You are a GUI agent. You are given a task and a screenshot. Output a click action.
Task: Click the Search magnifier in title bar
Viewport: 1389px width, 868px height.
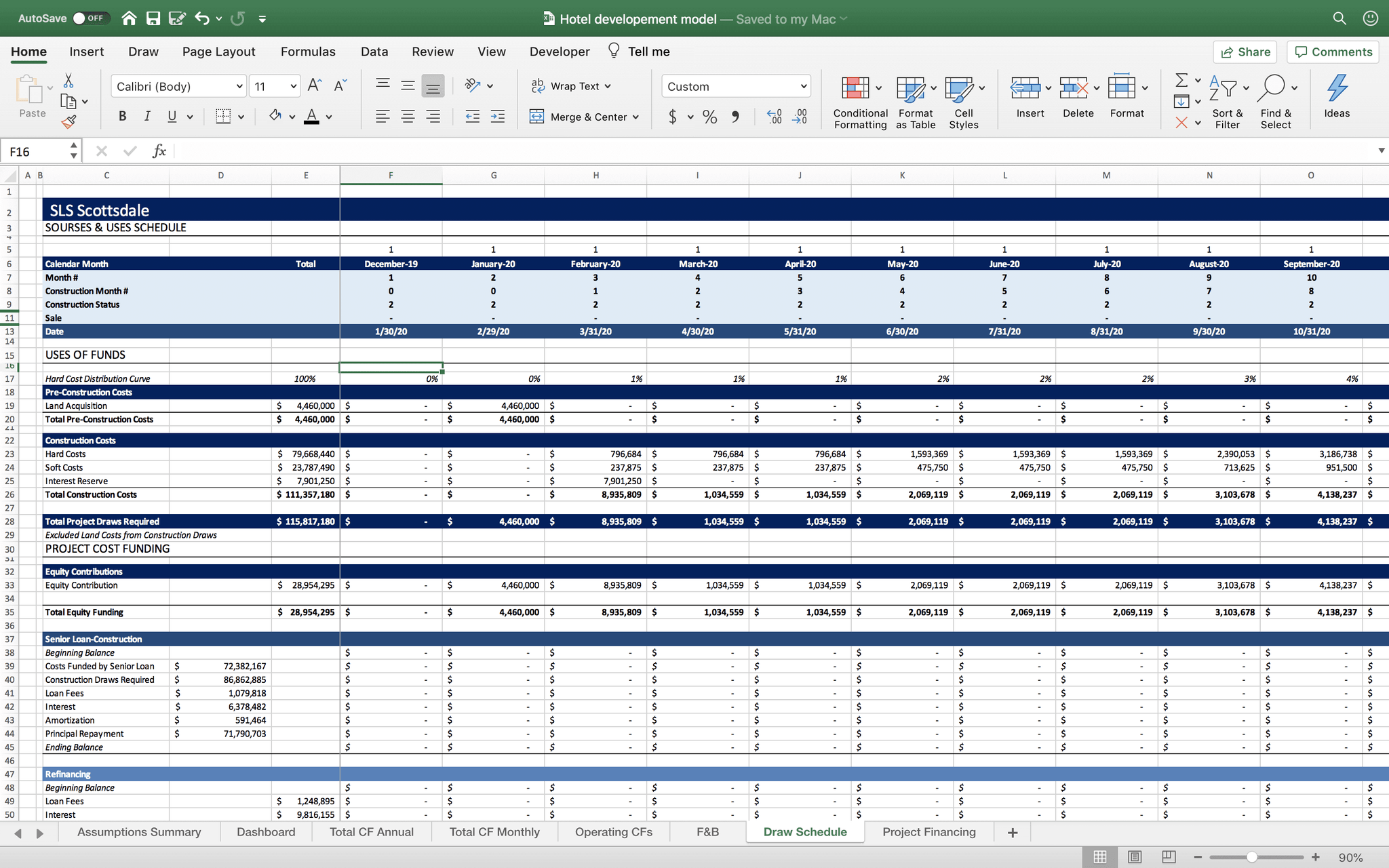(x=1339, y=18)
